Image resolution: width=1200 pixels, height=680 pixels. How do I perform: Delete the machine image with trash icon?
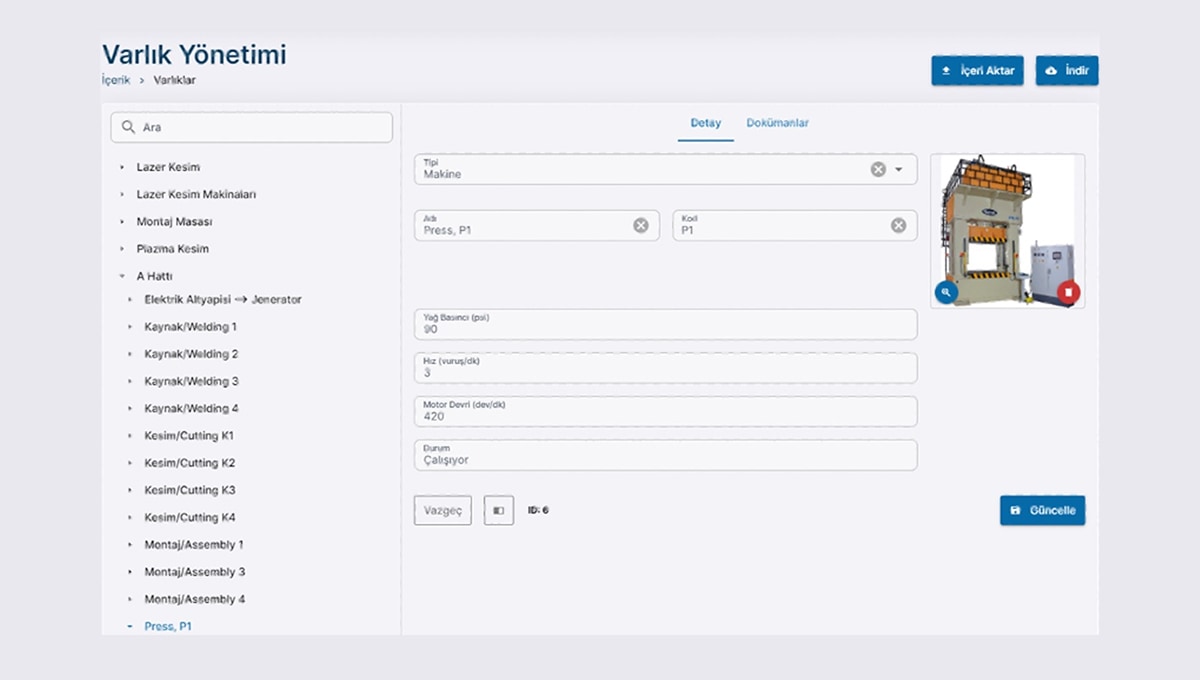pyautogui.click(x=1068, y=292)
